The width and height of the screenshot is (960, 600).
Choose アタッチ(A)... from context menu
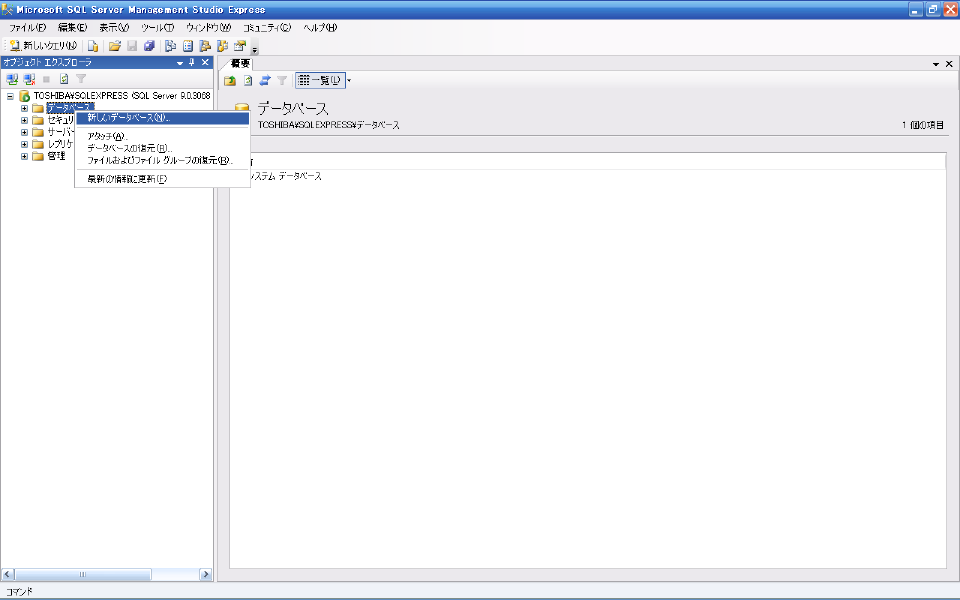162,136
